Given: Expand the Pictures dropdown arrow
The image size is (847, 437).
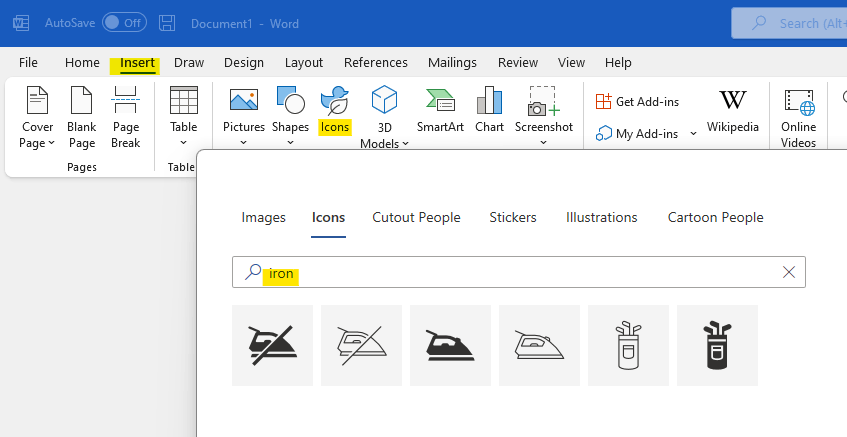Looking at the screenshot, I should (x=243, y=143).
